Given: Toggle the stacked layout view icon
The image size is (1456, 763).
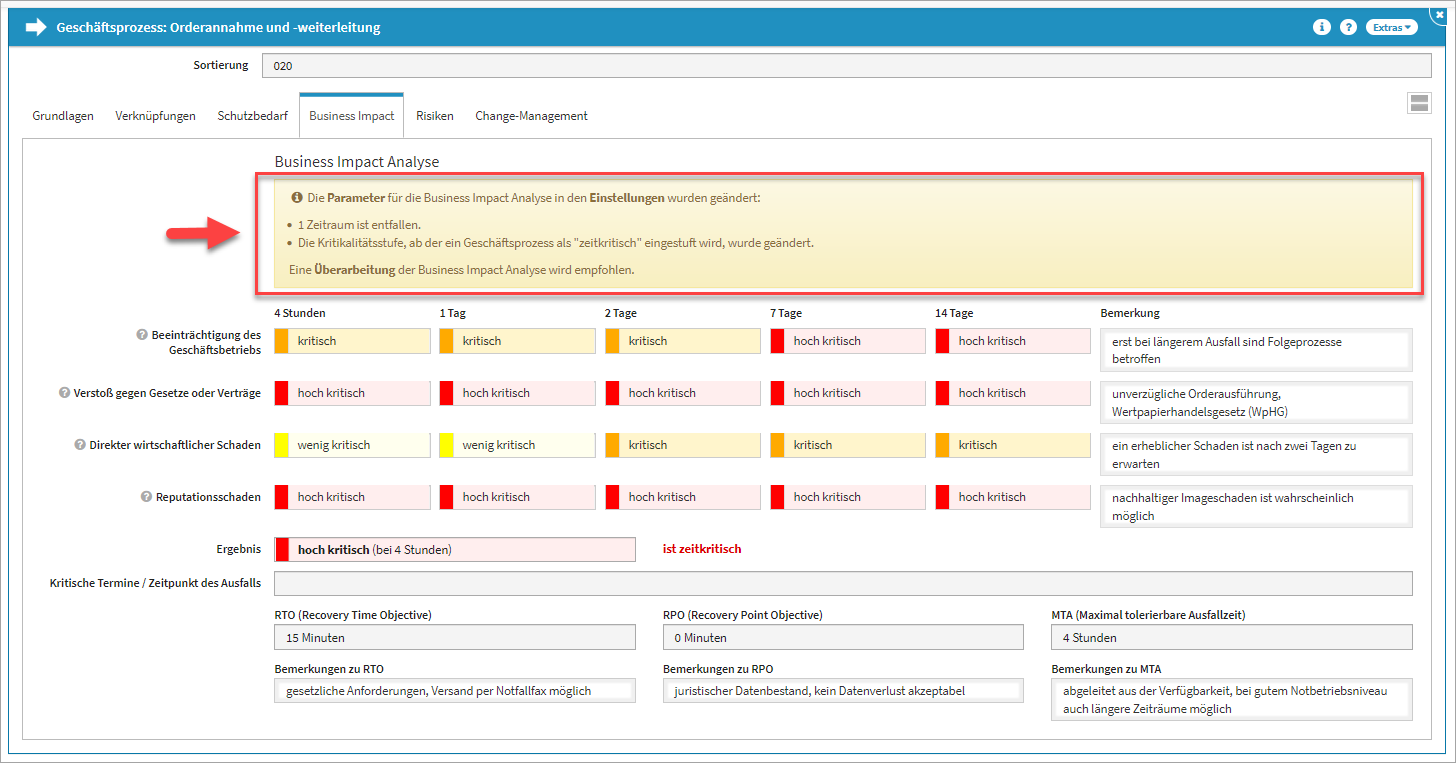Looking at the screenshot, I should tap(1418, 104).
